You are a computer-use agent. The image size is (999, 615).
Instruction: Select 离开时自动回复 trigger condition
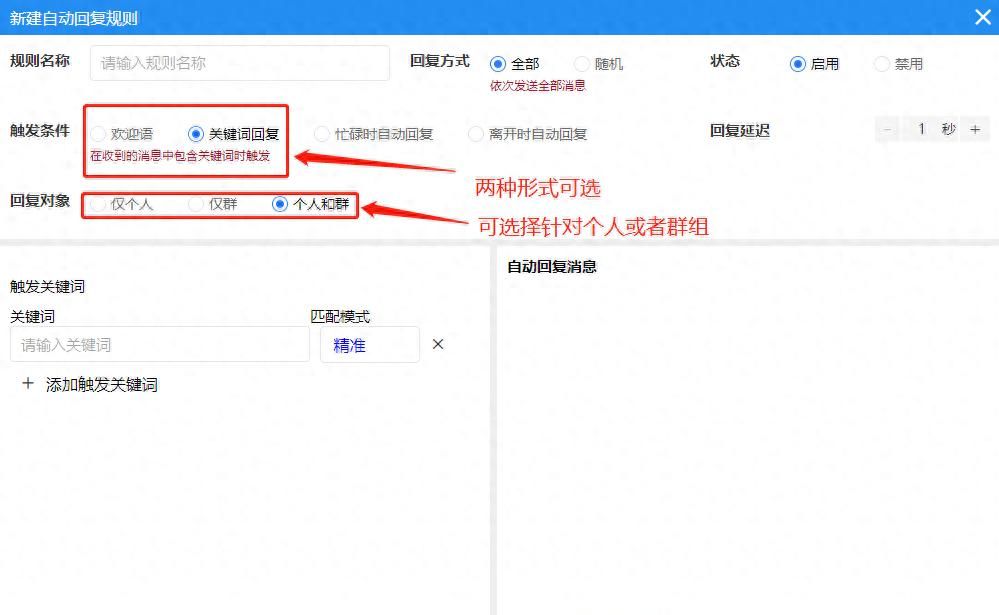click(477, 133)
